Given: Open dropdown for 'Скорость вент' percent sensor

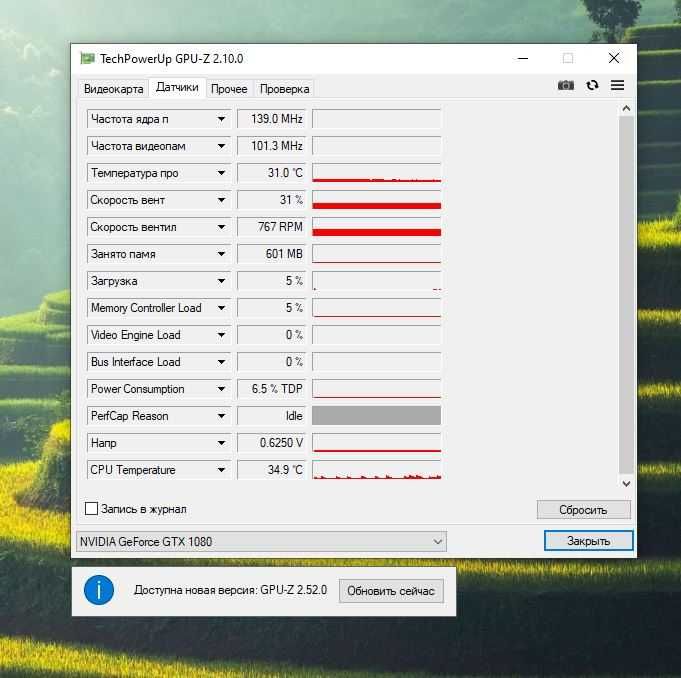Looking at the screenshot, I should pyautogui.click(x=221, y=200).
